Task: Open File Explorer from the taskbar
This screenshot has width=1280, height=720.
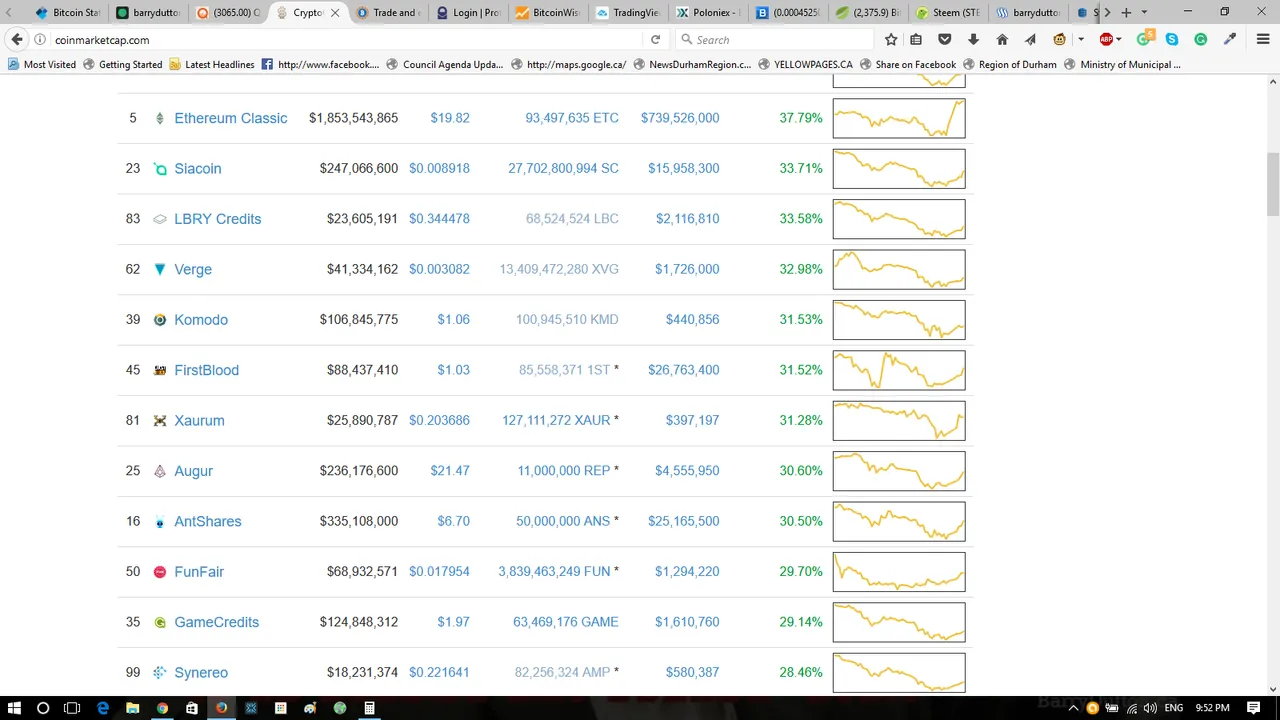Action: (x=132, y=708)
